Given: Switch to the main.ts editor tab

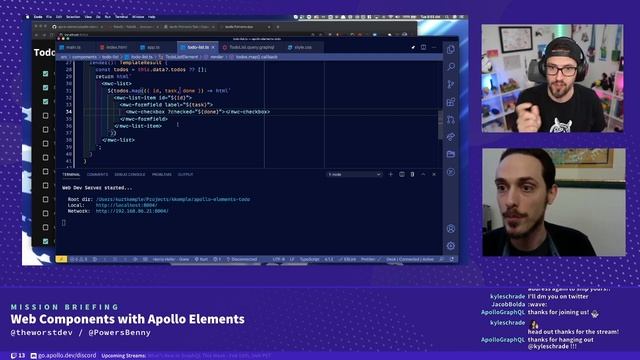Looking at the screenshot, I should click(73, 47).
